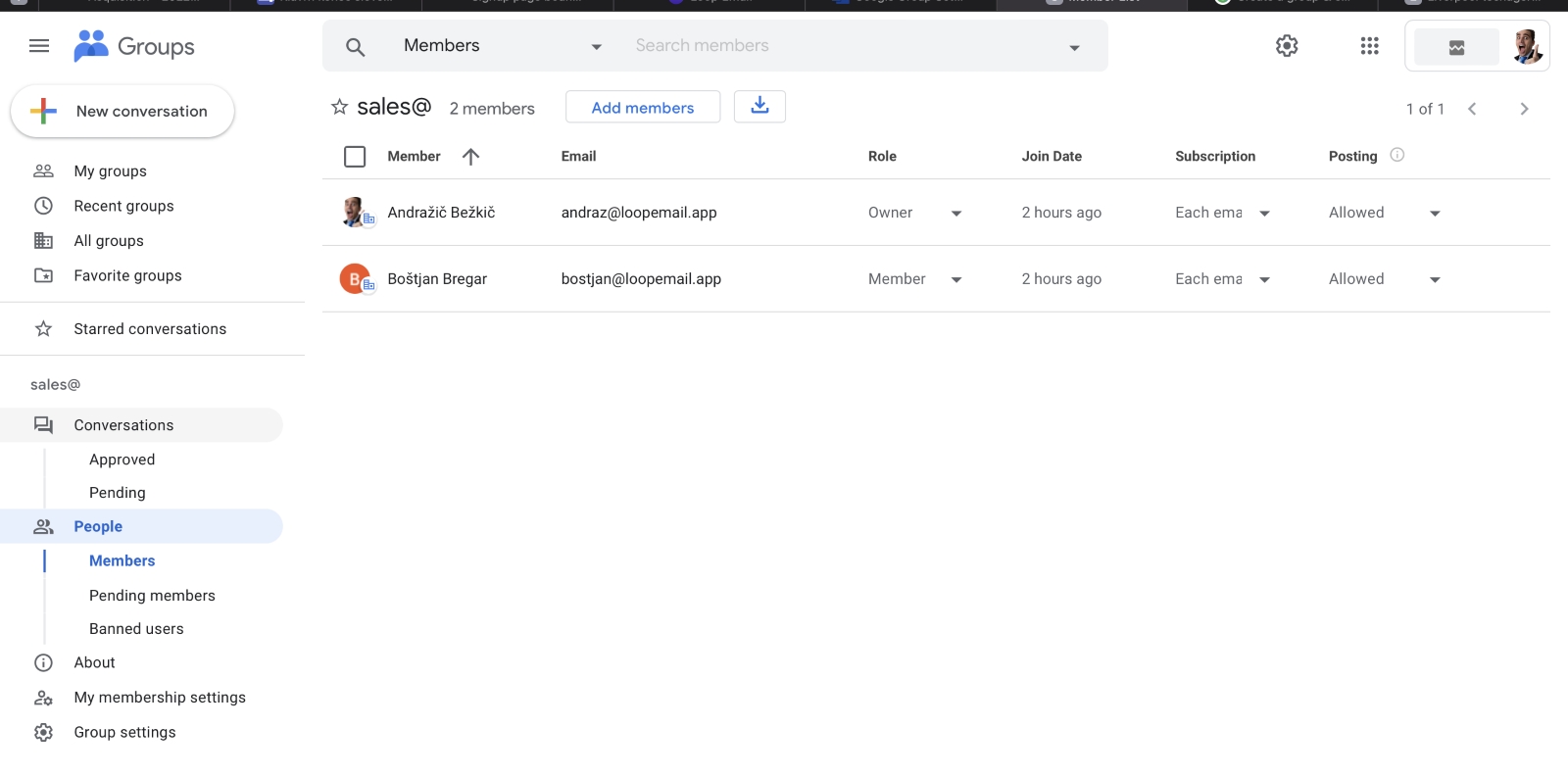Click the People group icon
Viewport: 1568px width, 776px height.
click(x=43, y=527)
